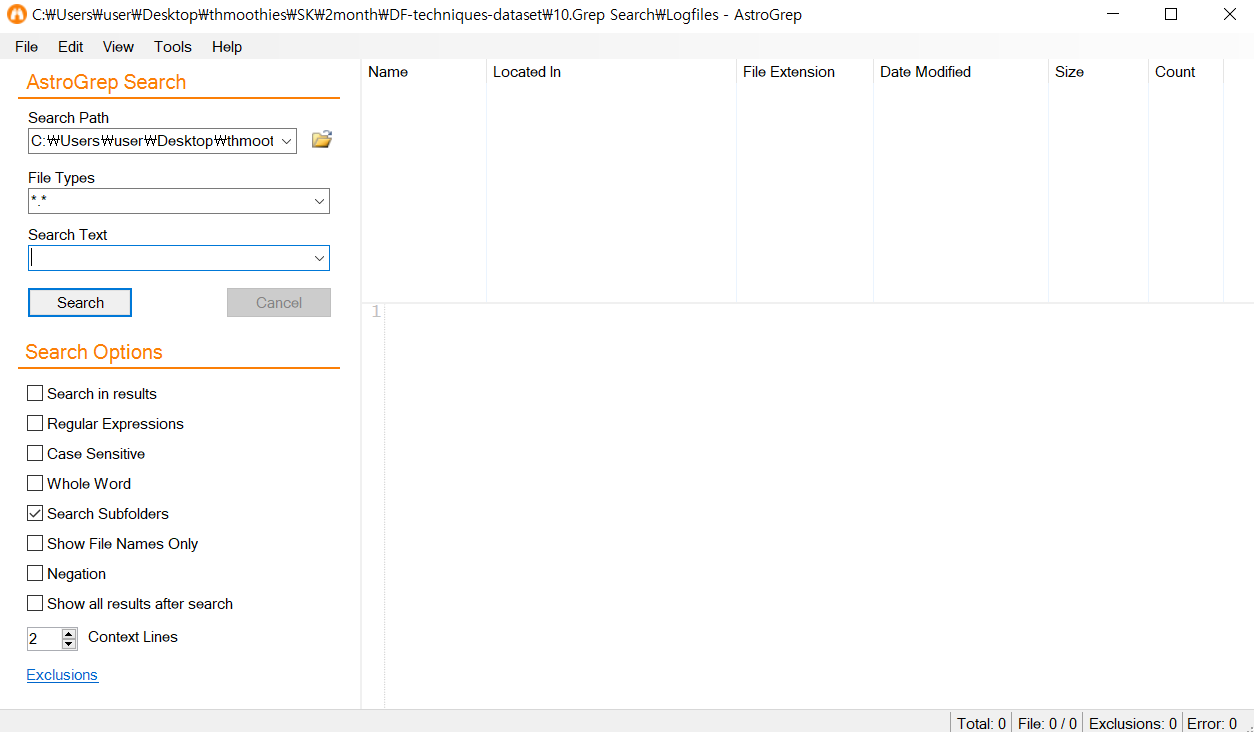Viewport: 1254px width, 732px height.
Task: Sort by Size column header
Action: (1098, 72)
